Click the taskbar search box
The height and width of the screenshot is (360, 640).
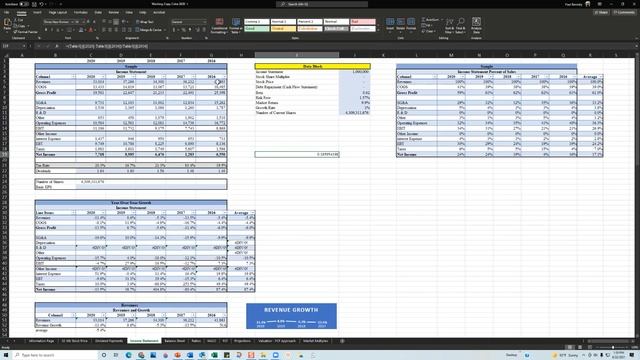tap(54, 355)
